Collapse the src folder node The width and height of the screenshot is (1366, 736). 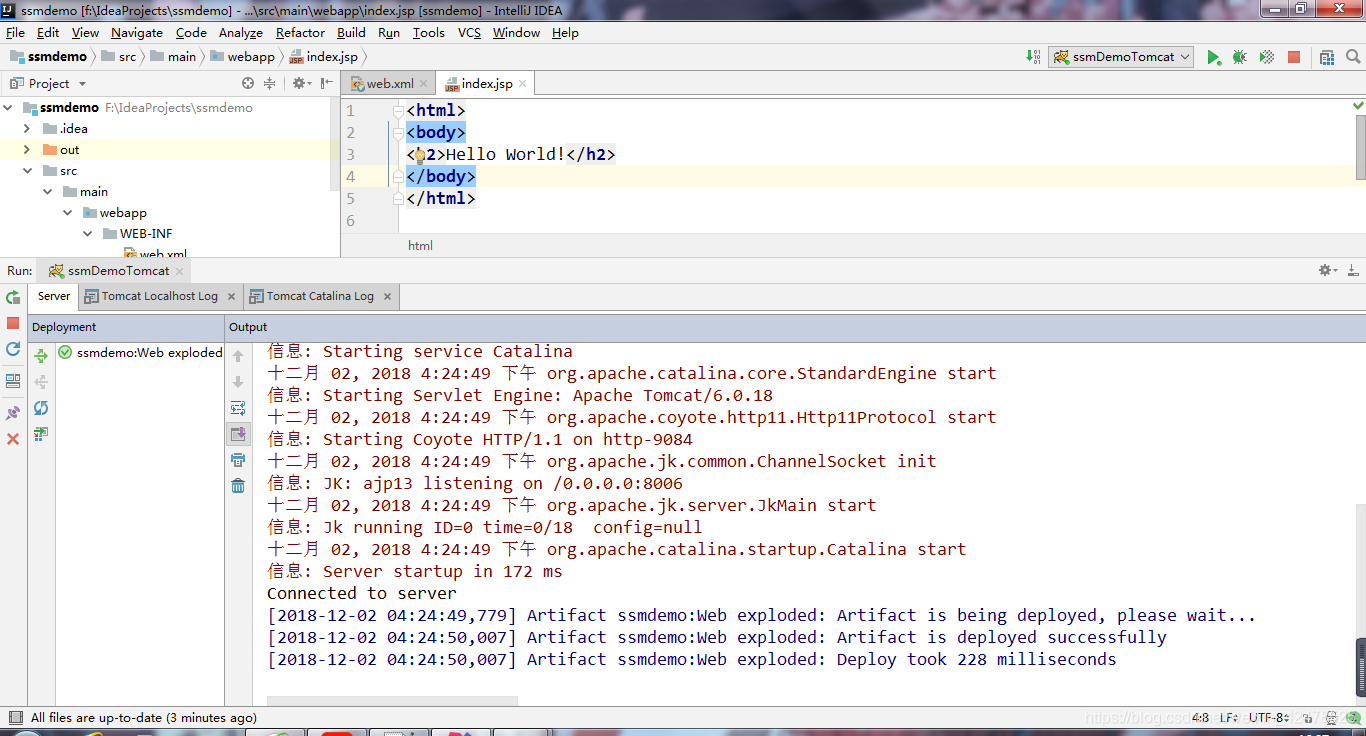[x=28, y=171]
